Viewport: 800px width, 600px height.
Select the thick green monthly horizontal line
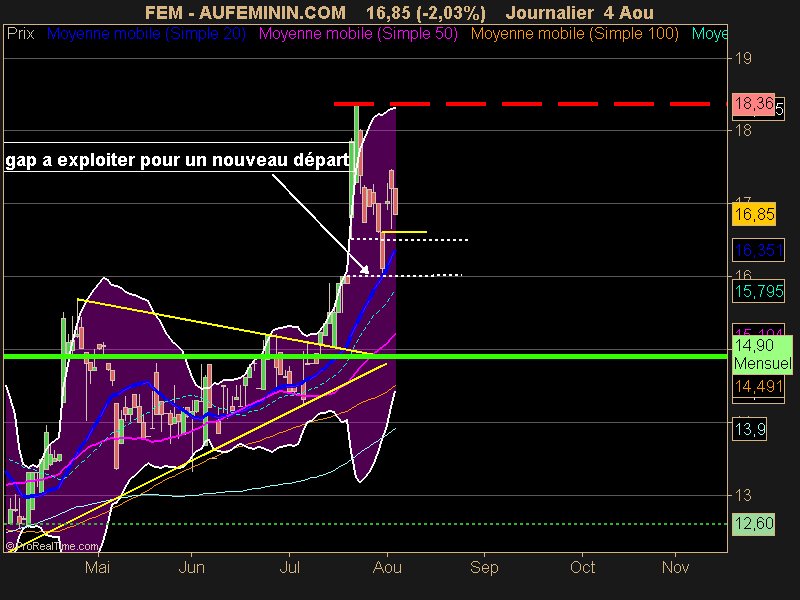click(365, 356)
